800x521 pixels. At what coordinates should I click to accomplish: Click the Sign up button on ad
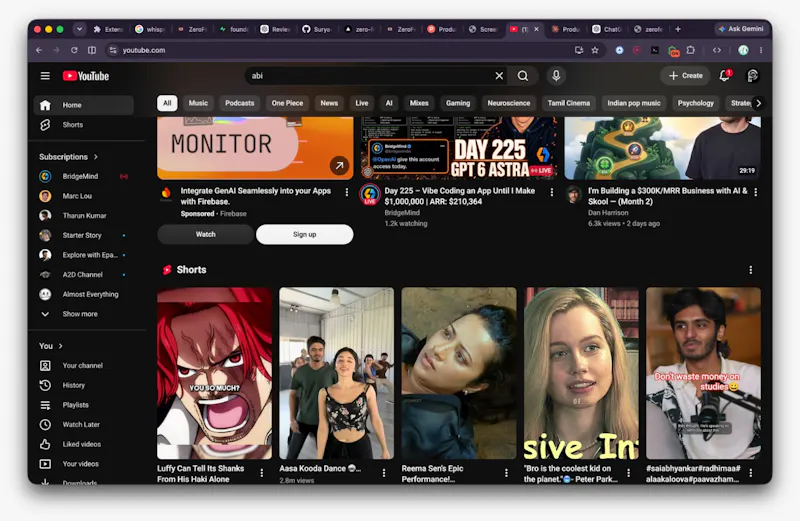(x=305, y=234)
